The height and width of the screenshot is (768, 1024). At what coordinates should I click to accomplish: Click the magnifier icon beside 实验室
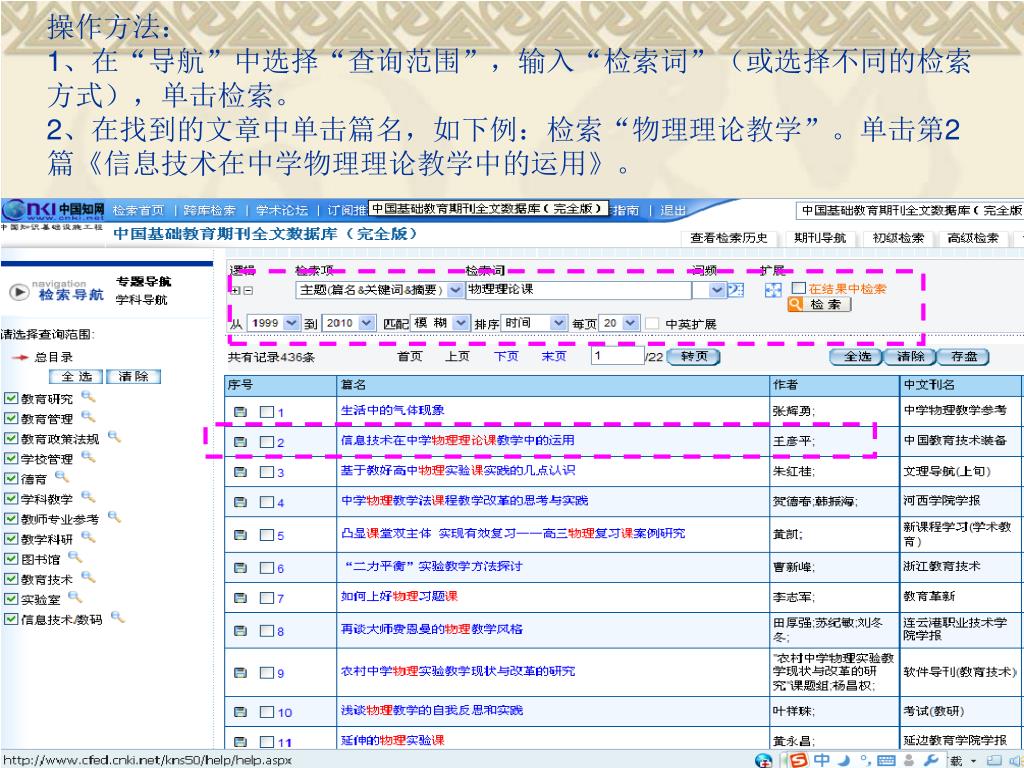click(x=74, y=597)
